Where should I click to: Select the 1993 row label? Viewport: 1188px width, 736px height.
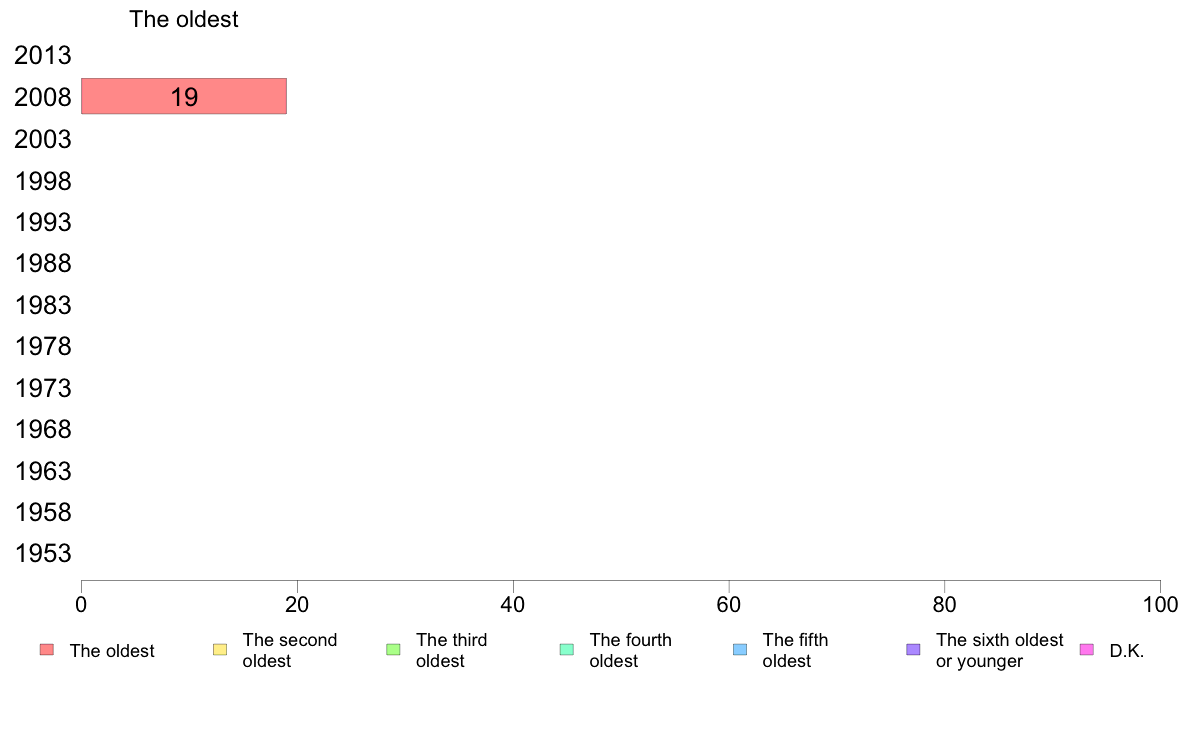[x=42, y=222]
